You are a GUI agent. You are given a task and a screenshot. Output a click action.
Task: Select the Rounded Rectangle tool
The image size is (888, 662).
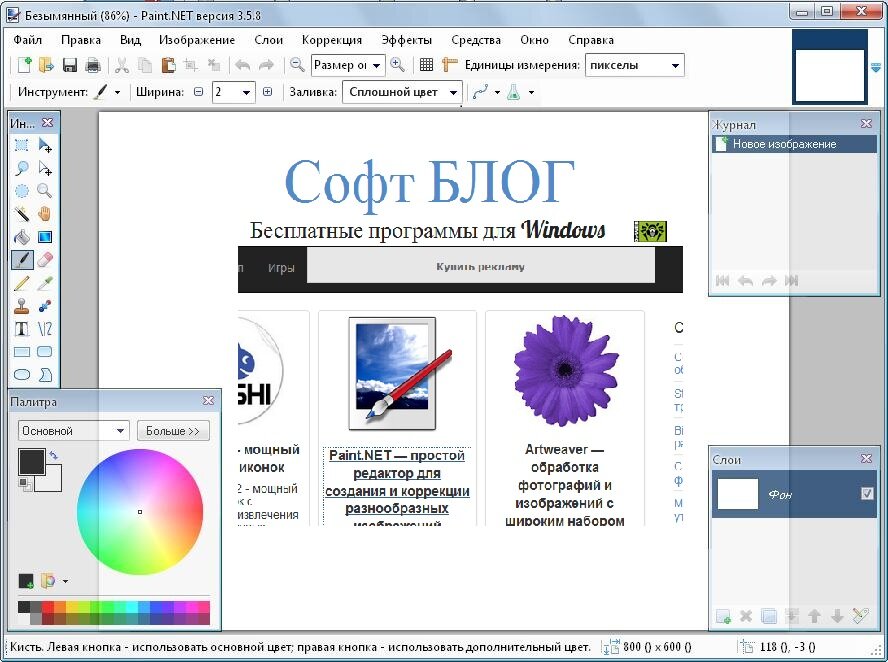pos(45,352)
